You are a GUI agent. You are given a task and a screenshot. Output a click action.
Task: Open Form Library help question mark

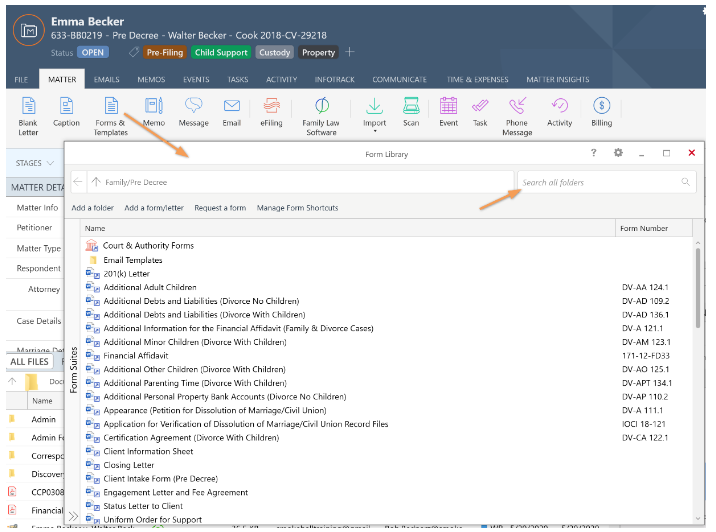coord(594,153)
